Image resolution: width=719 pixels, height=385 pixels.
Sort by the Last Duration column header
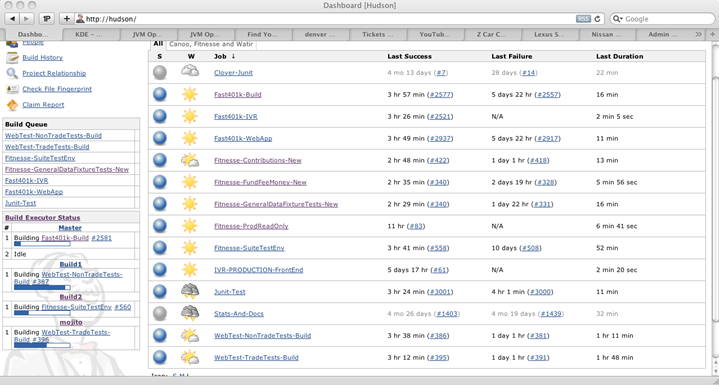tap(619, 56)
